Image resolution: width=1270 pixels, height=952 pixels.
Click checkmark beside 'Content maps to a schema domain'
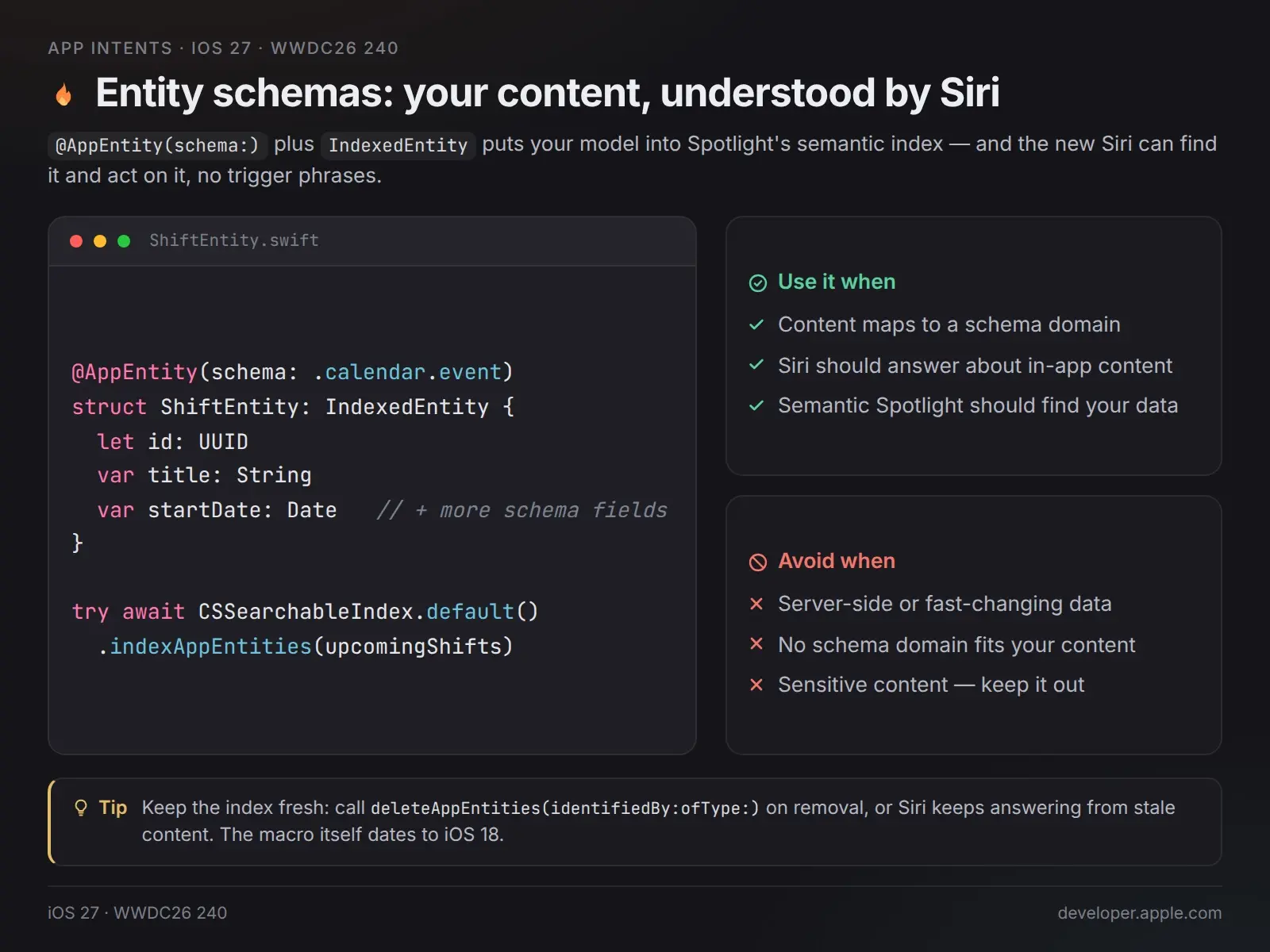click(x=756, y=324)
